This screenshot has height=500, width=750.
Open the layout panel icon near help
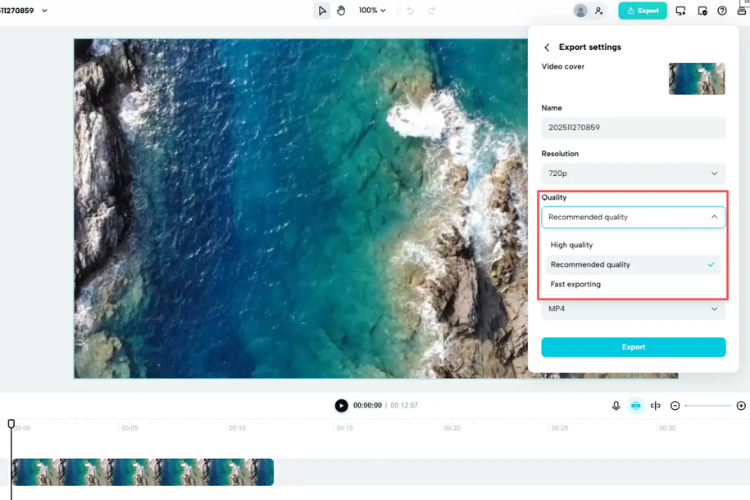(702, 11)
